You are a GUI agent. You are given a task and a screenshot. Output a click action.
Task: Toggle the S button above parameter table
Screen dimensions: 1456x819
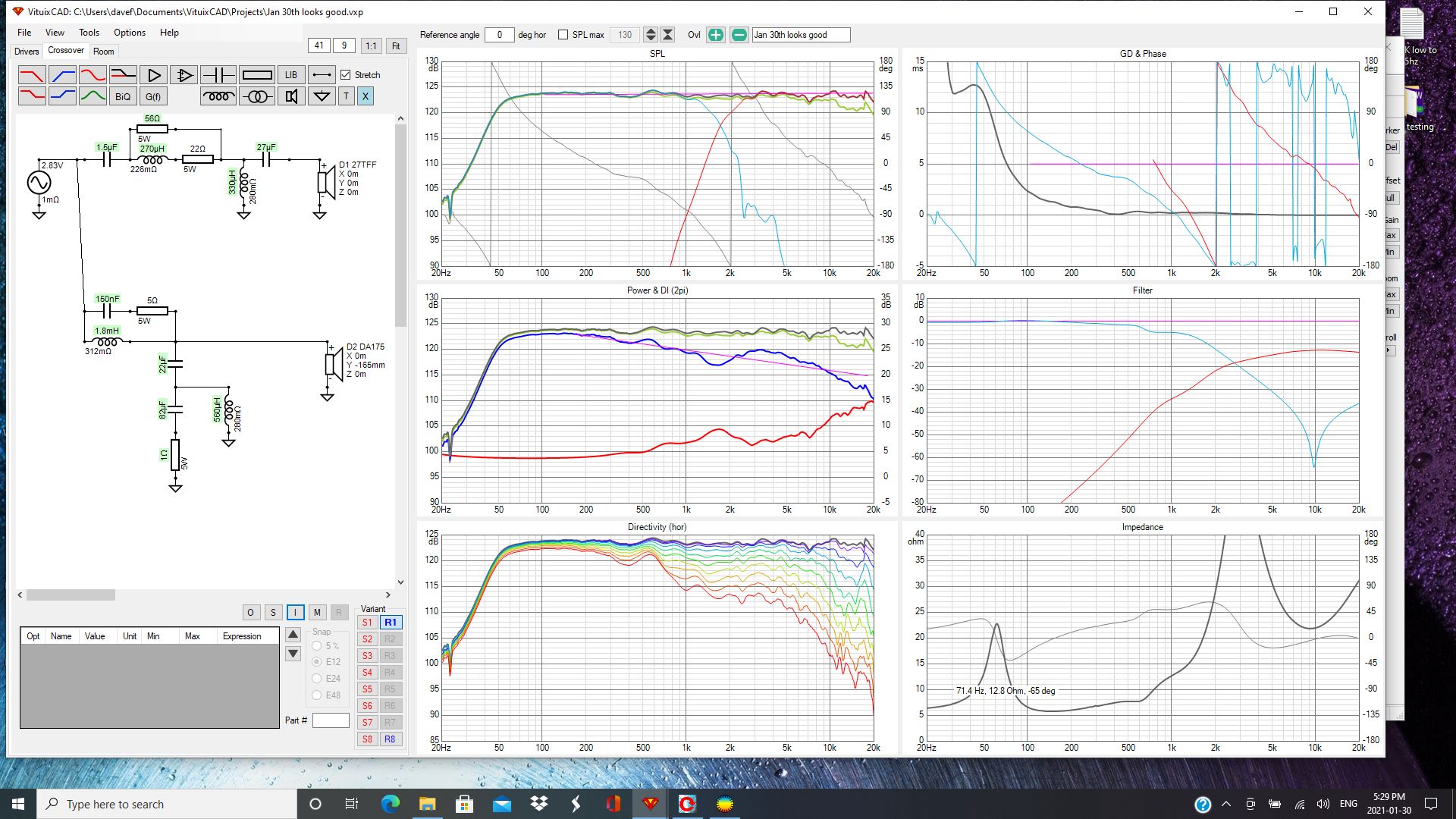273,613
